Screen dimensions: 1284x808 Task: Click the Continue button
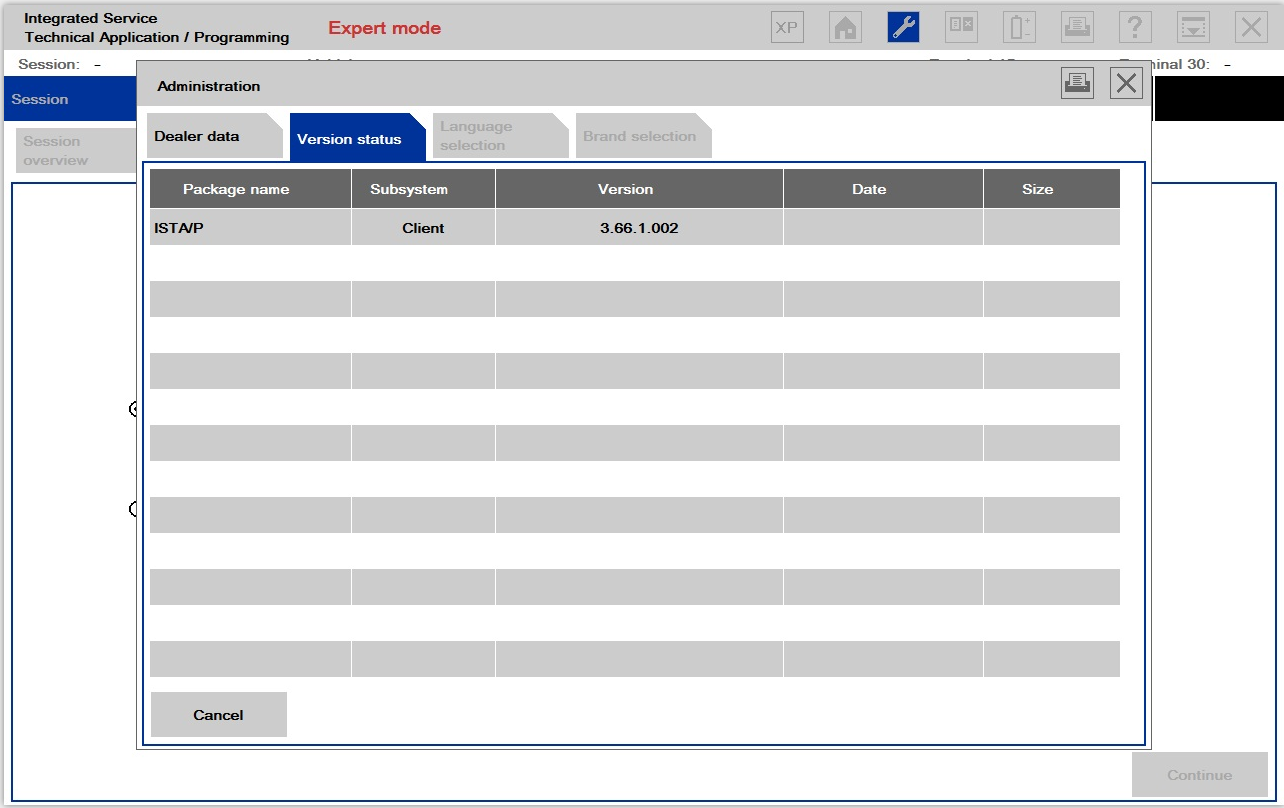click(1200, 775)
